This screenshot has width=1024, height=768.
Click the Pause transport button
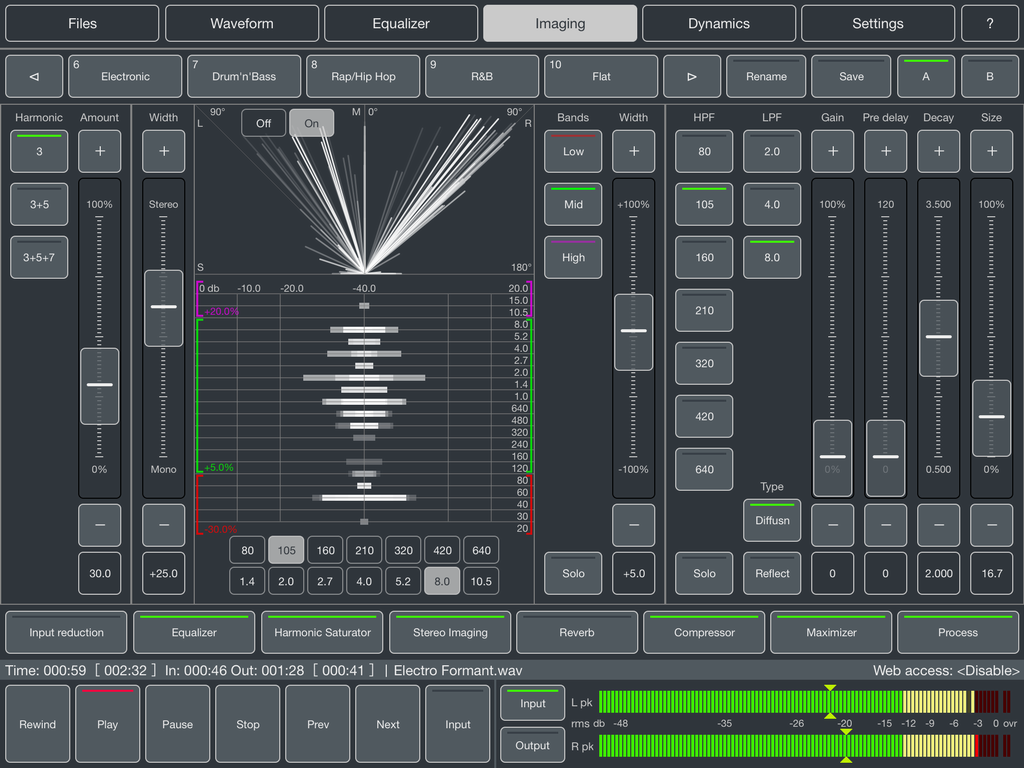click(x=178, y=724)
